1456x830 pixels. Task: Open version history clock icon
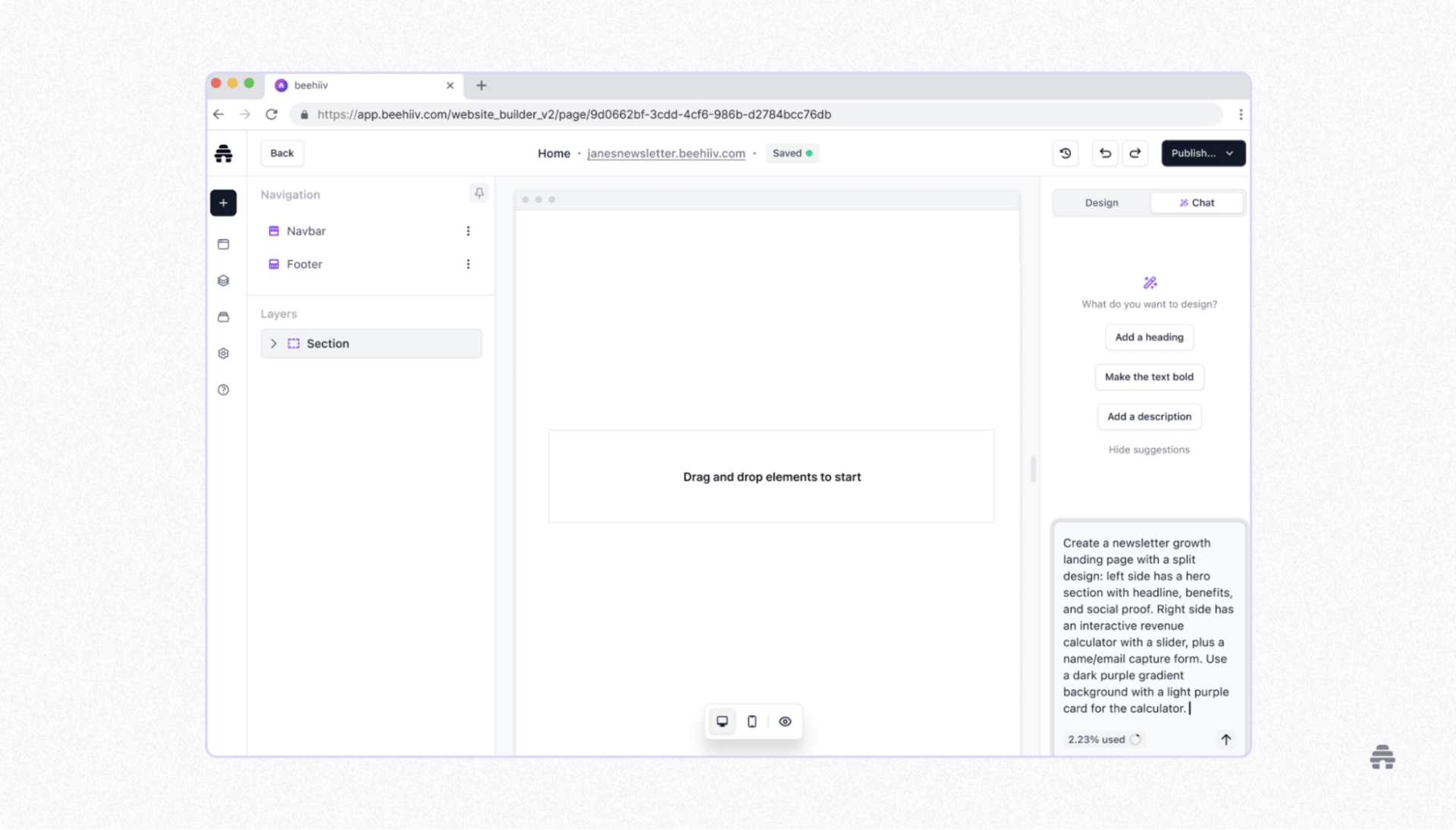tap(1065, 153)
